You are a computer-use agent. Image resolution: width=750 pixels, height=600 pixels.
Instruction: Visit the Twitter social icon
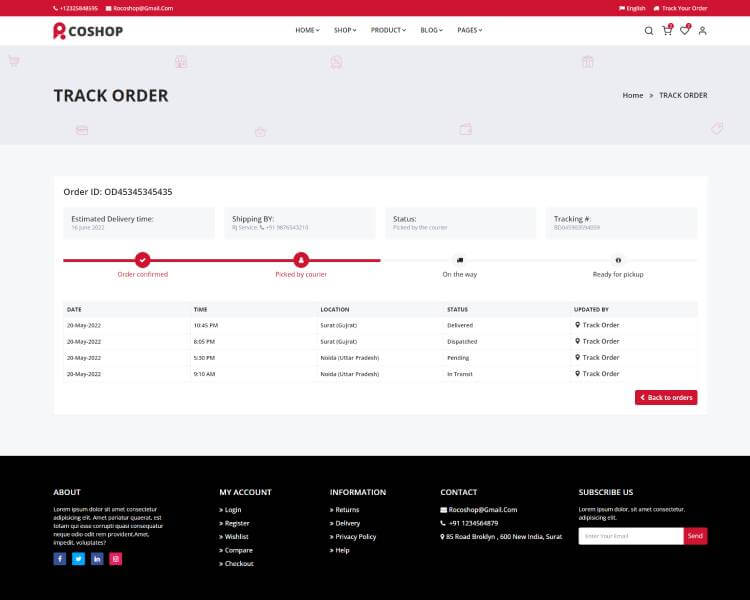pos(78,559)
